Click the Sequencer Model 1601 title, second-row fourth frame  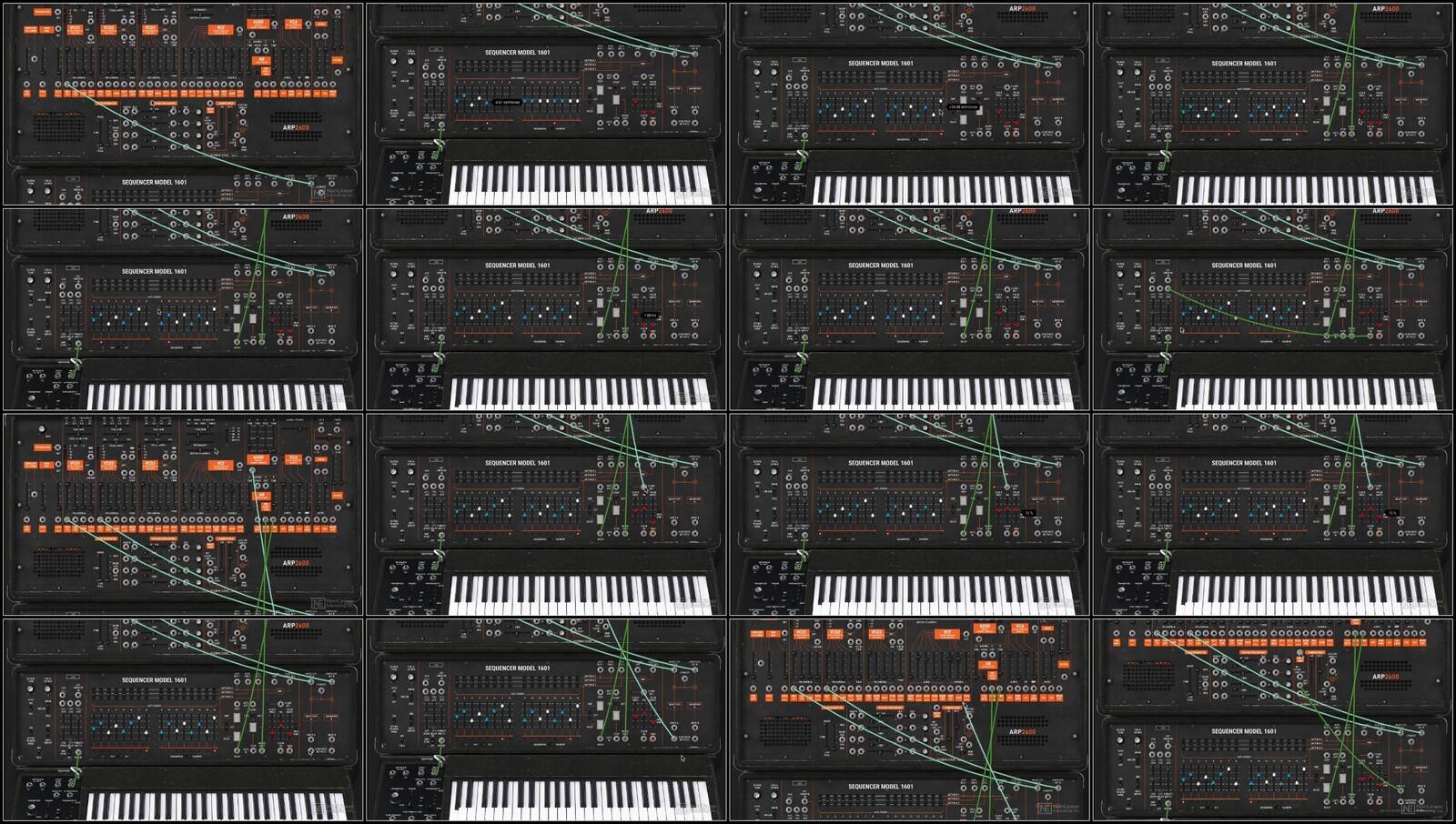click(1243, 266)
